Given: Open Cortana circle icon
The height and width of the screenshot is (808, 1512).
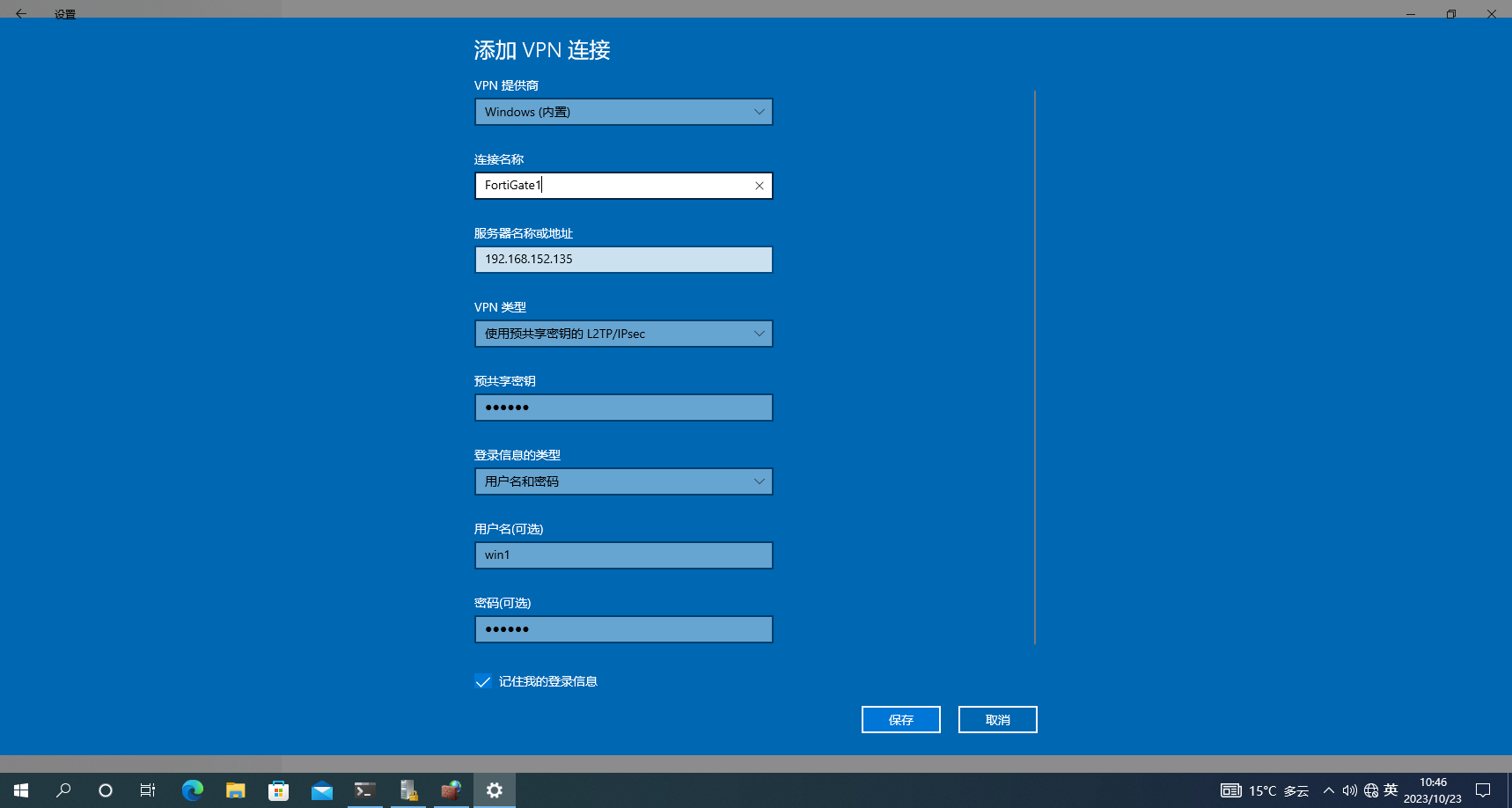Looking at the screenshot, I should click(x=106, y=790).
